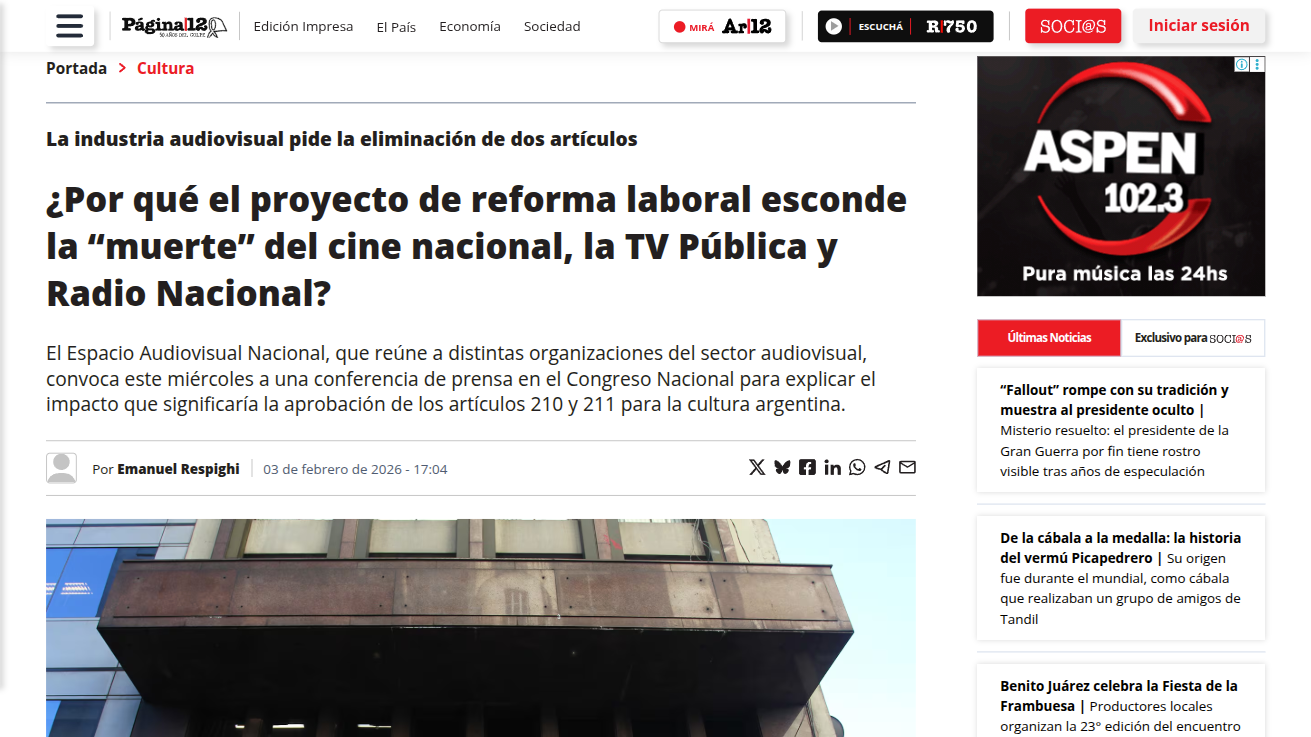Viewport: 1311px width, 737px height.
Task: Switch to the Exclusivo para Soci@s tab
Action: coord(1192,338)
